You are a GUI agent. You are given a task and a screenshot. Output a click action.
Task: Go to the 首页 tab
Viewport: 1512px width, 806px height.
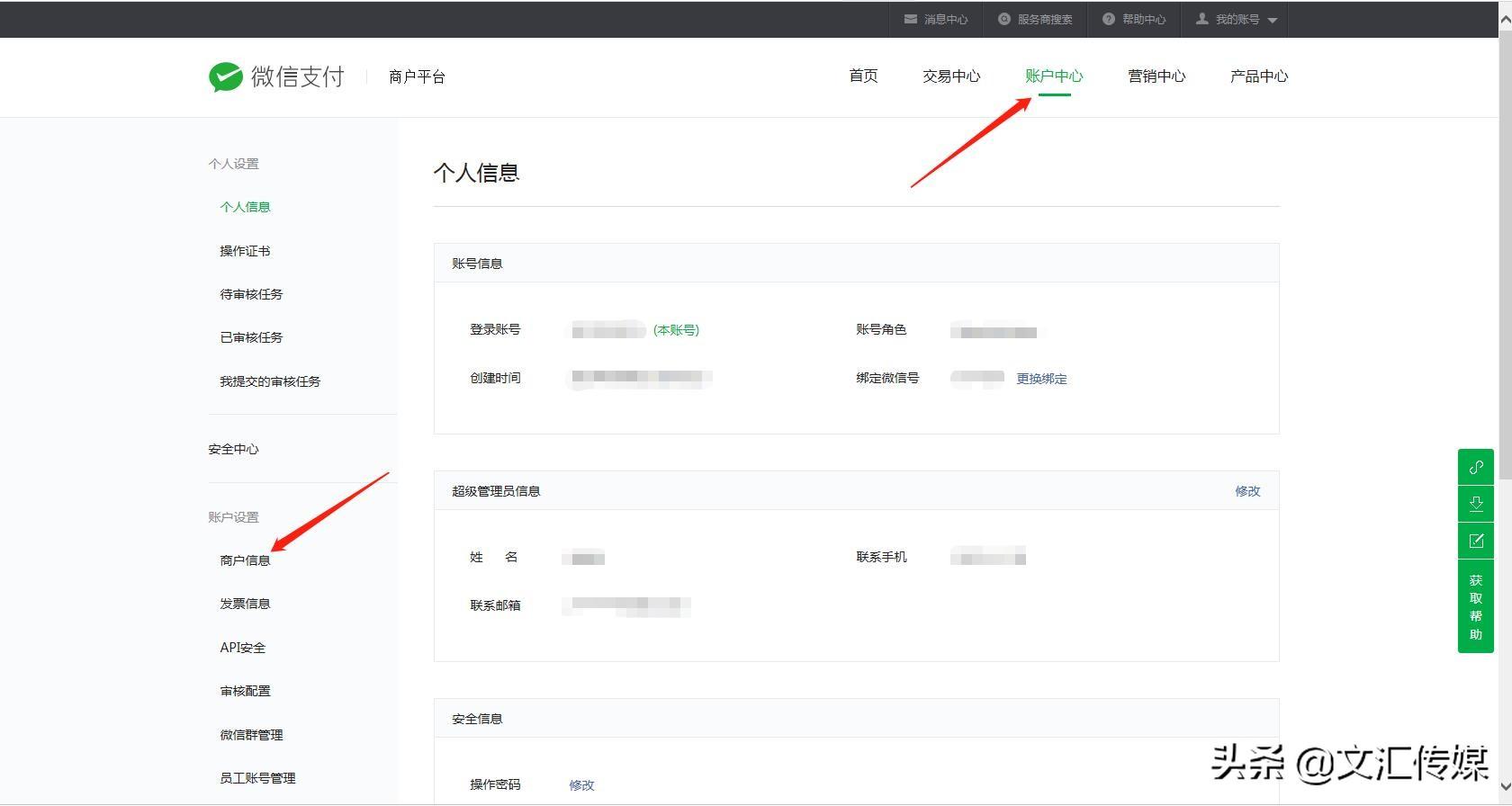point(863,76)
